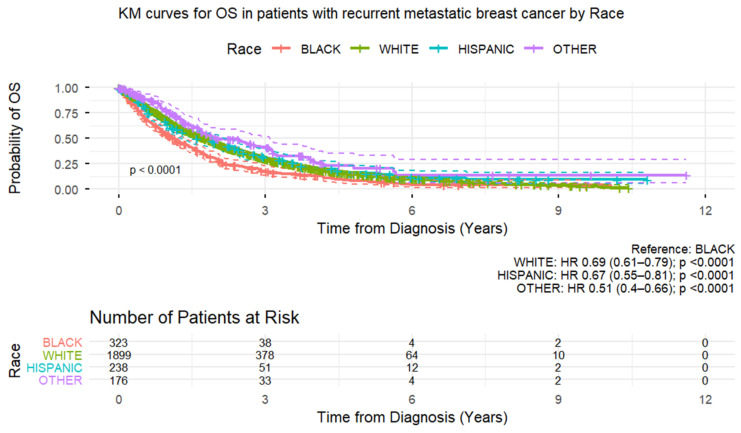The width and height of the screenshot is (741, 433).
Task: Click the green WHITE legend line marker
Action: (359, 49)
